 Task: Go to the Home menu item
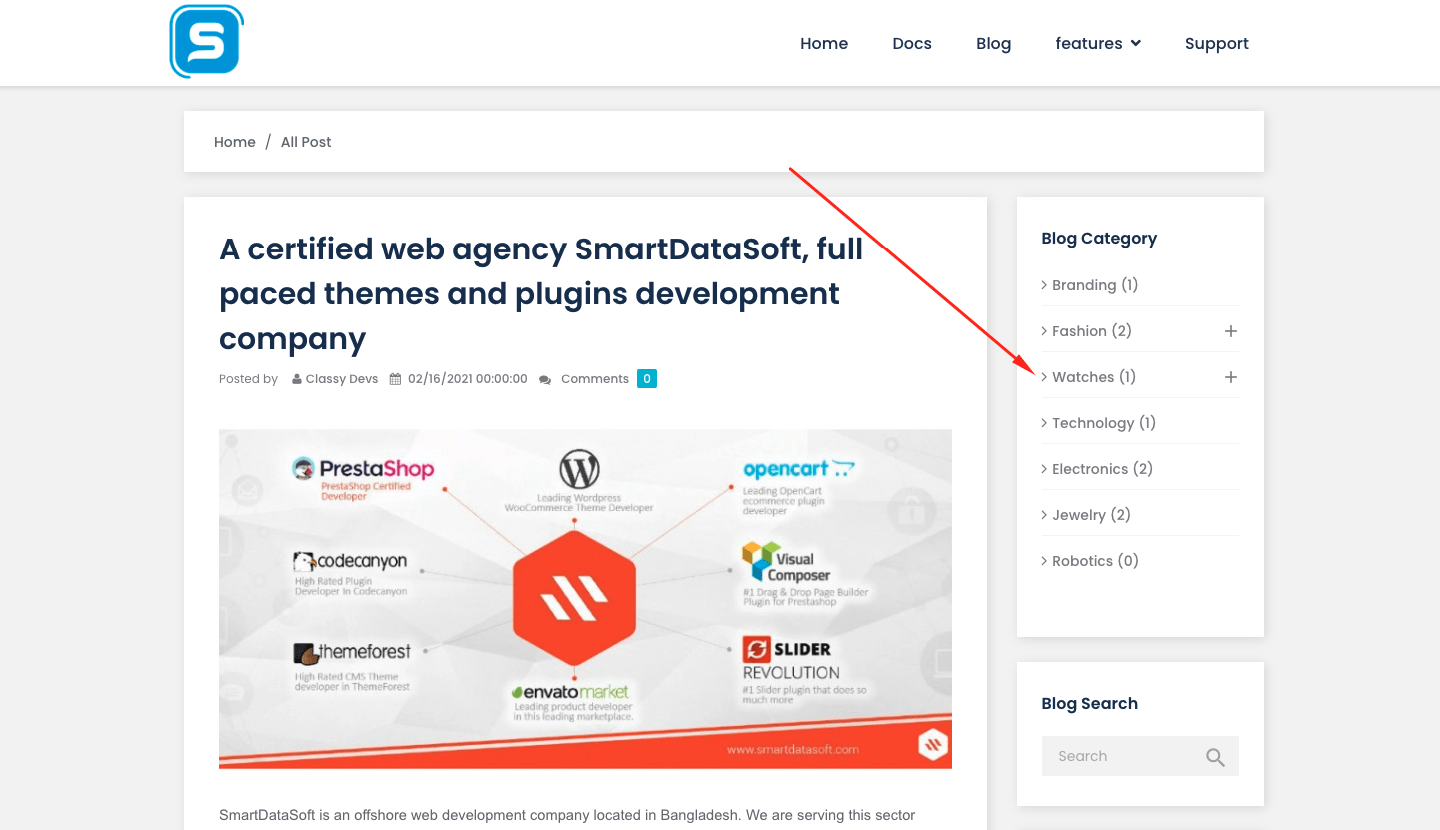824,43
